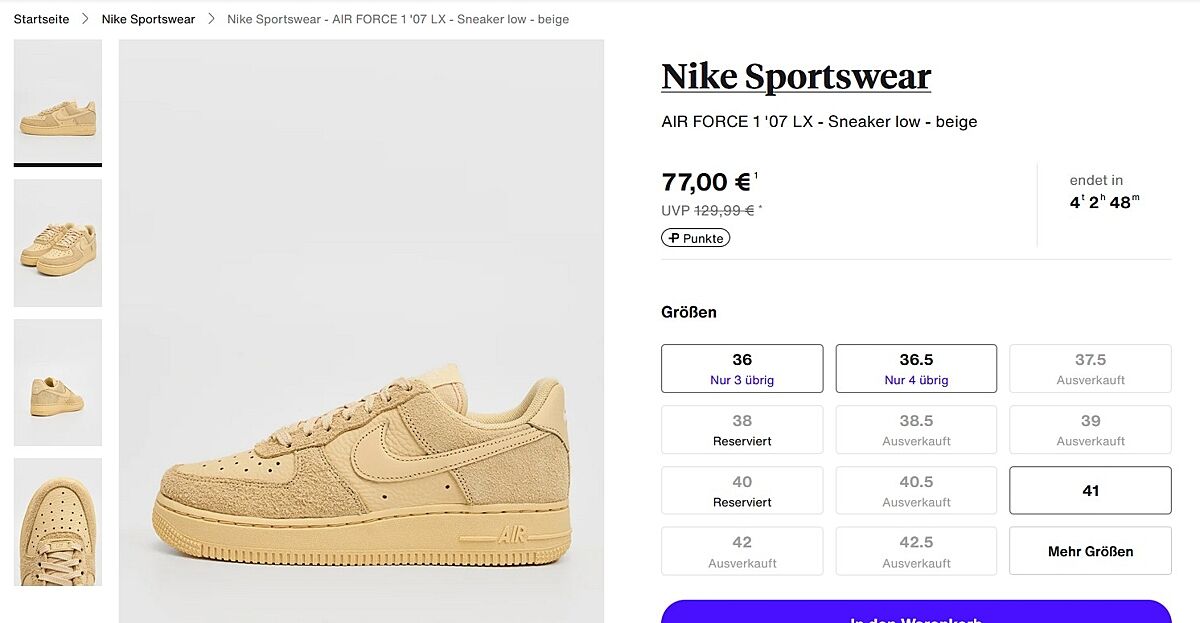Click the breadcrumb arrow after Startseite

coord(86,19)
